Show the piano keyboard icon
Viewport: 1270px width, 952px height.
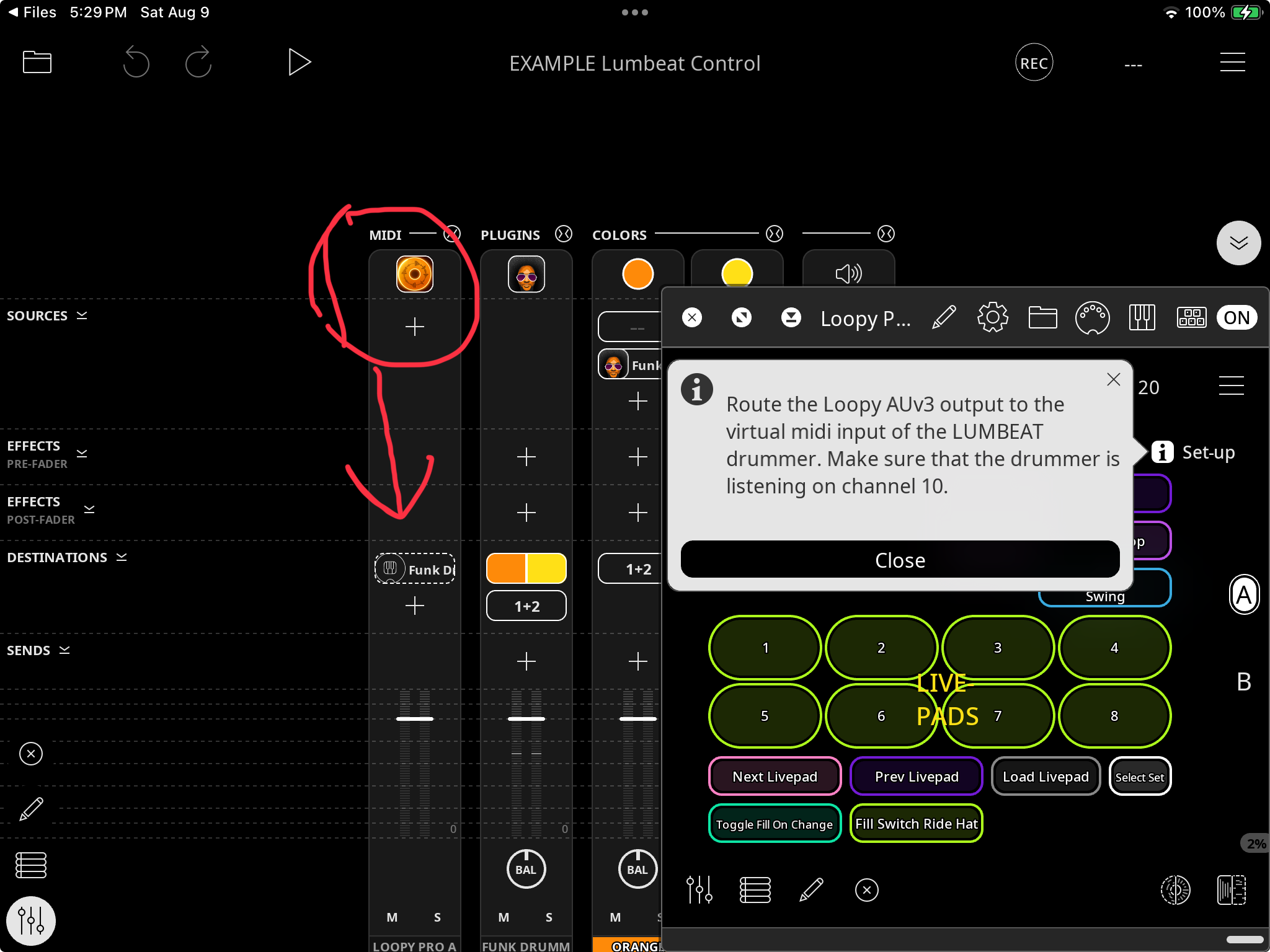[1142, 318]
